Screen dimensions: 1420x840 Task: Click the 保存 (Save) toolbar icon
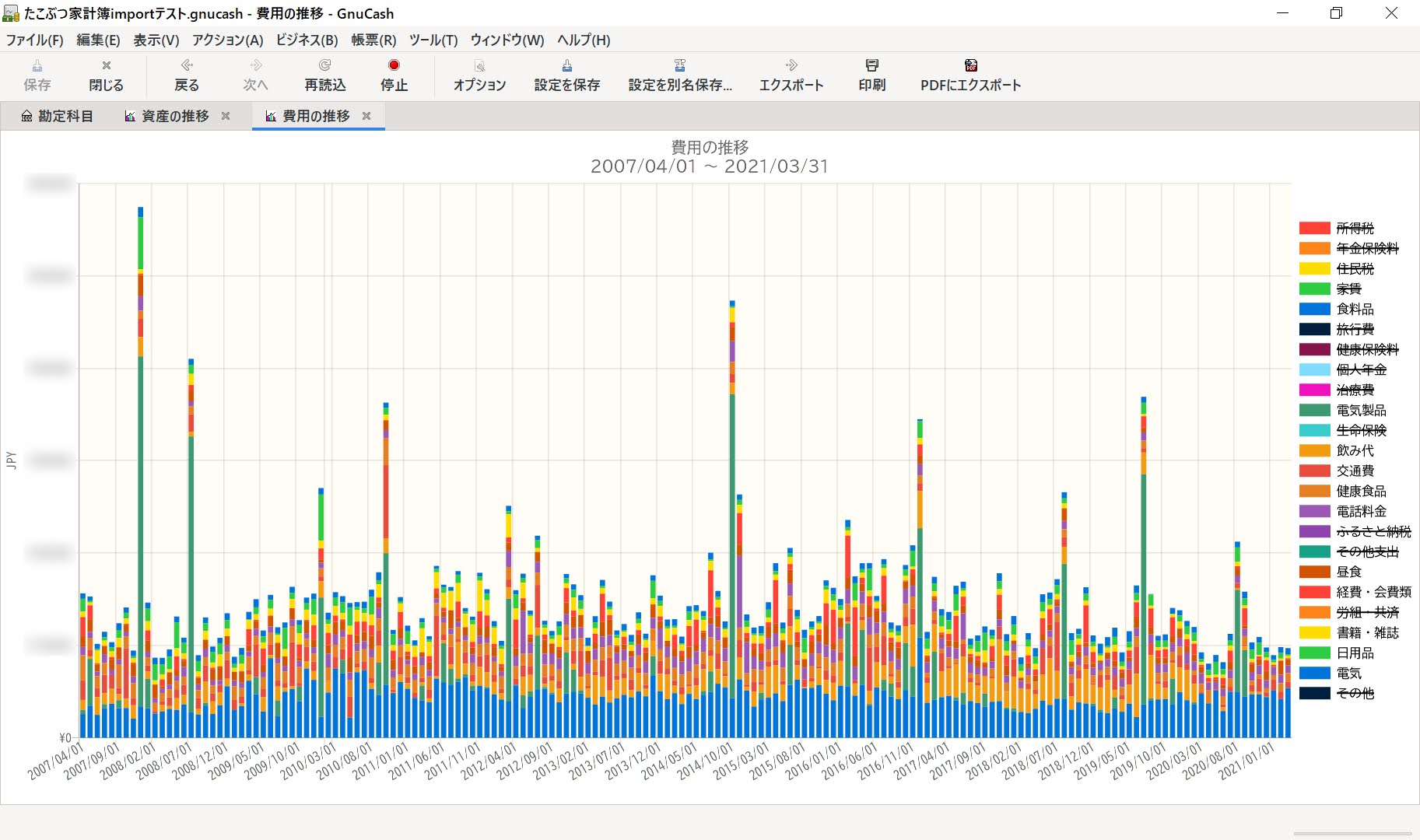coord(37,65)
